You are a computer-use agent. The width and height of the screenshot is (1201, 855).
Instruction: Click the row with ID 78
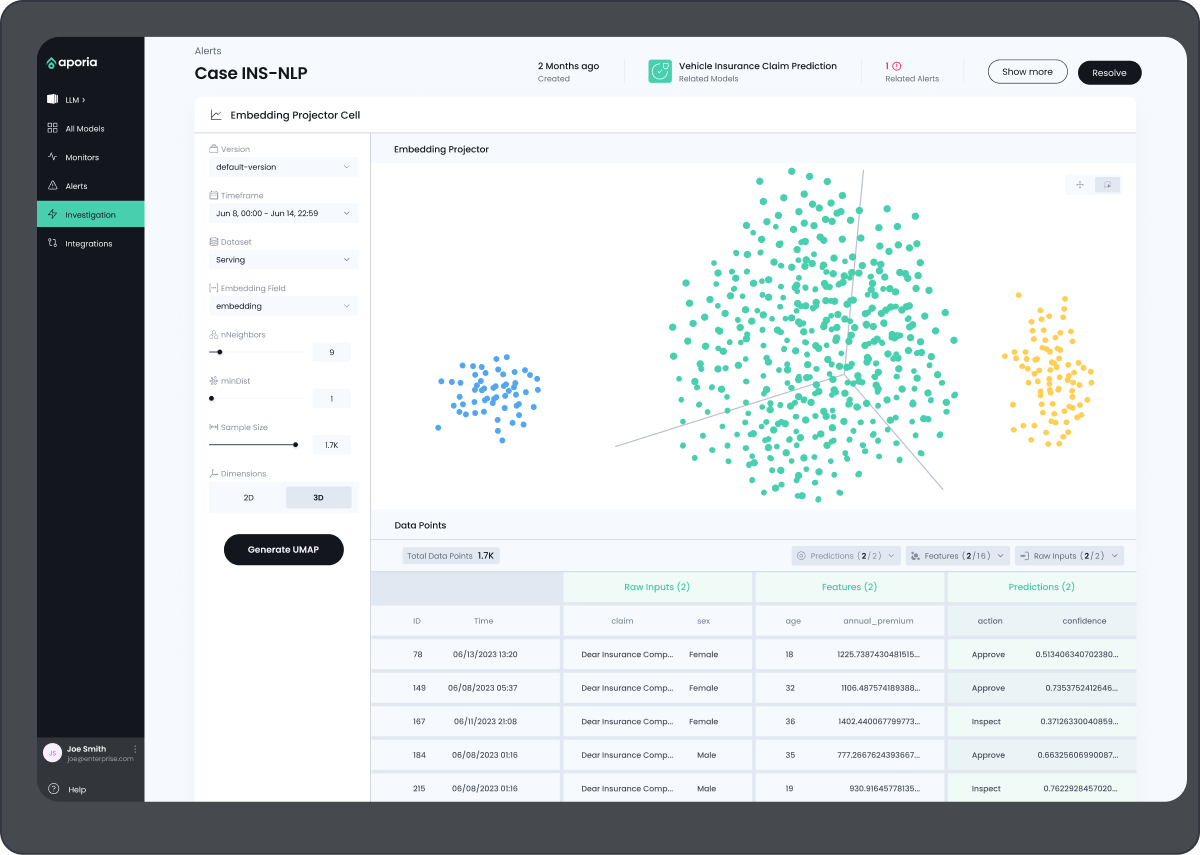[753, 655]
